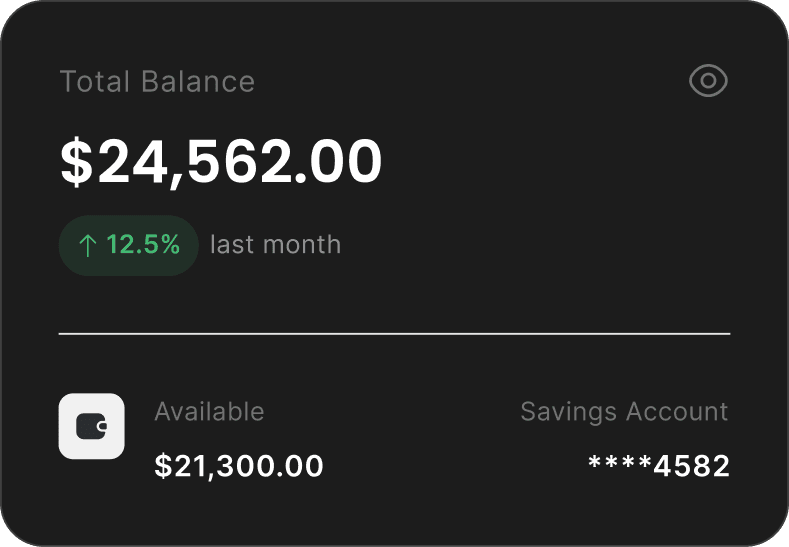Click the dollar sign in $24,562.00
Screen dimensions: 789x547
[76, 161]
